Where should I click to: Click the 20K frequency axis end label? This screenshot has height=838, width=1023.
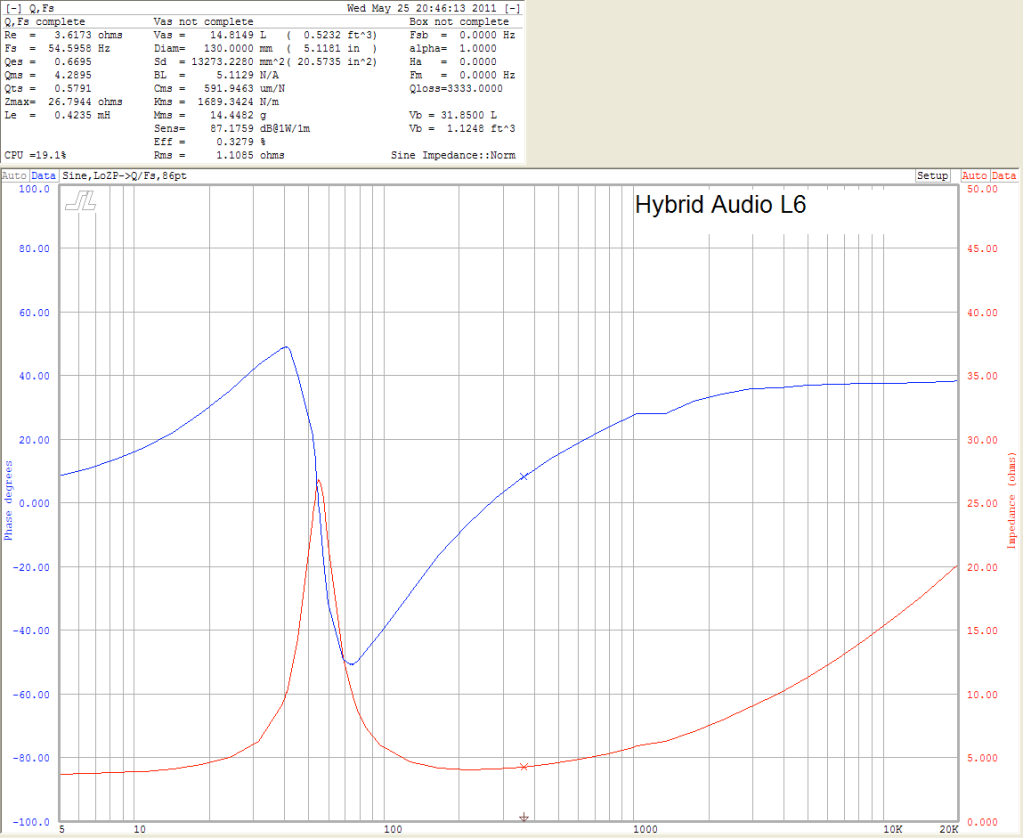949,830
